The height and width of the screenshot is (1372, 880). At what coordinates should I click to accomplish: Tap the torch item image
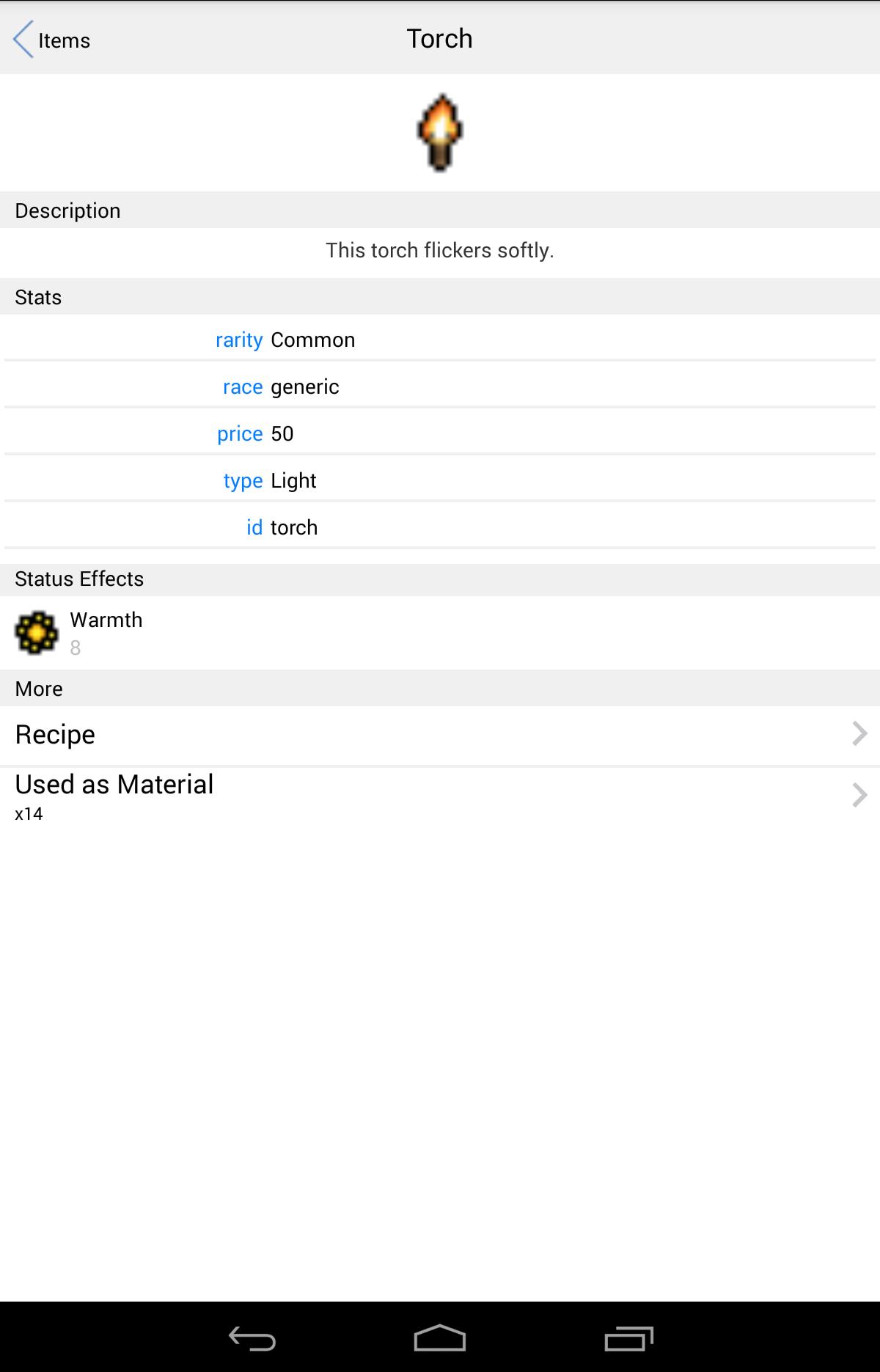[x=440, y=133]
